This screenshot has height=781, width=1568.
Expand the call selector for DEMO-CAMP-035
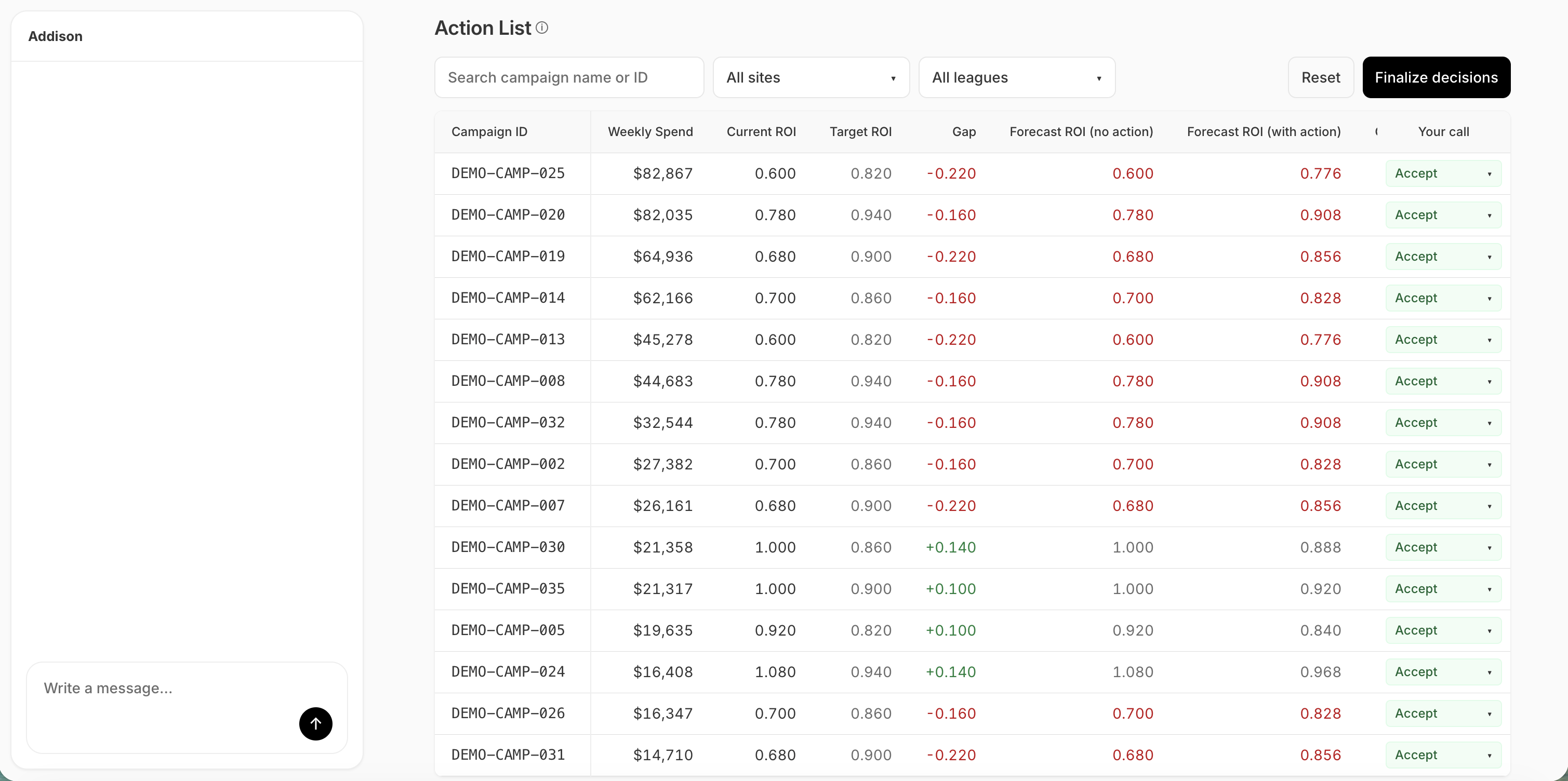[1443, 589]
